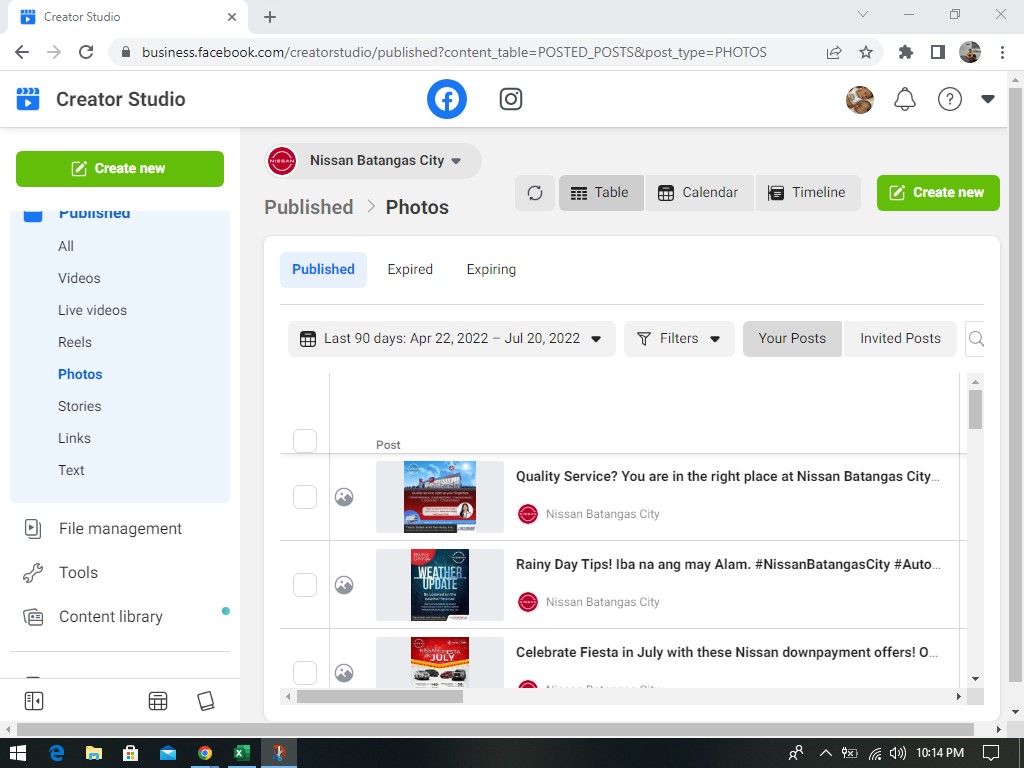The height and width of the screenshot is (768, 1024).
Task: Open All published posts in sidebar
Action: coord(66,246)
